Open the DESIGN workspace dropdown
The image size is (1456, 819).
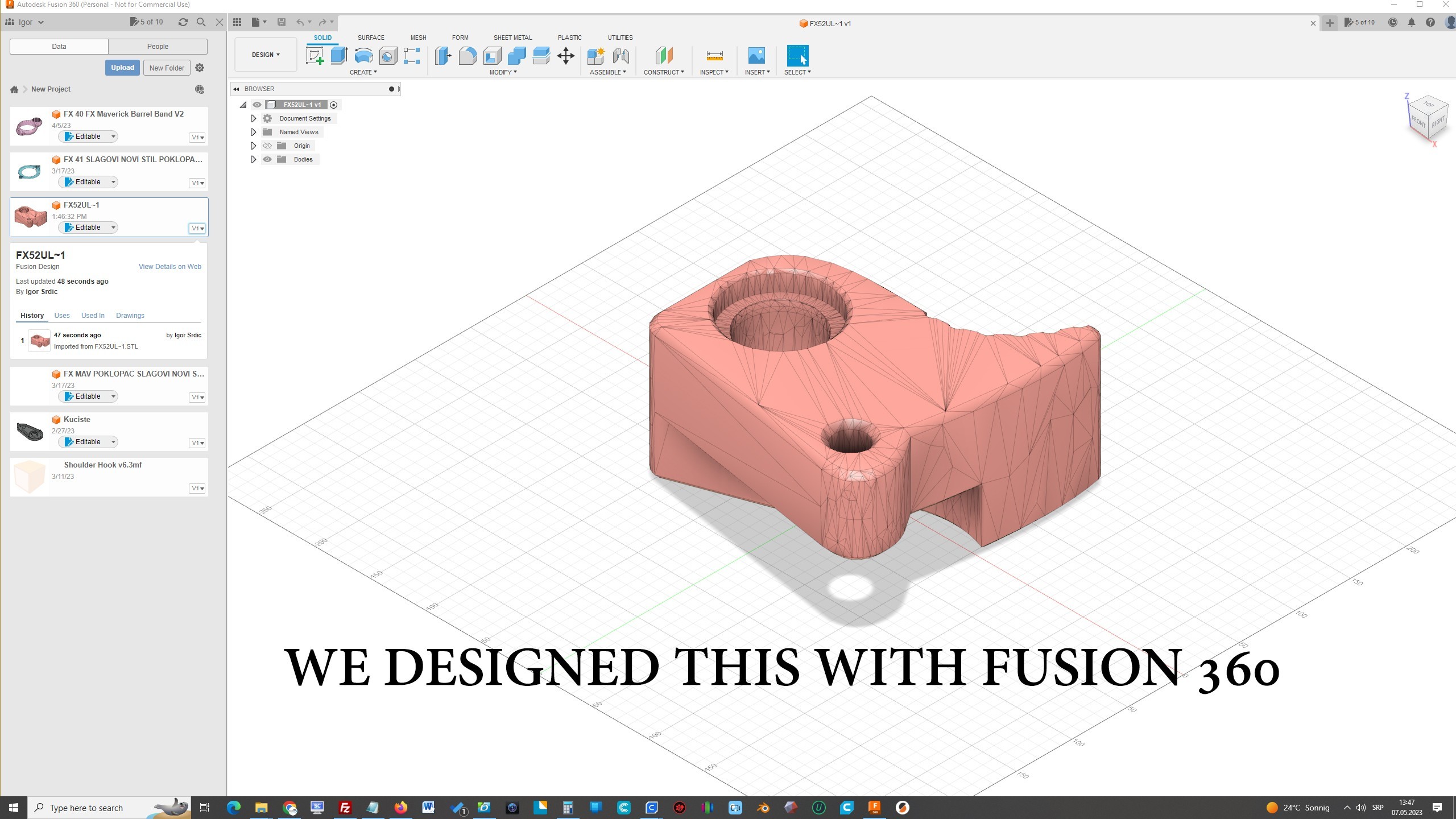[266, 55]
